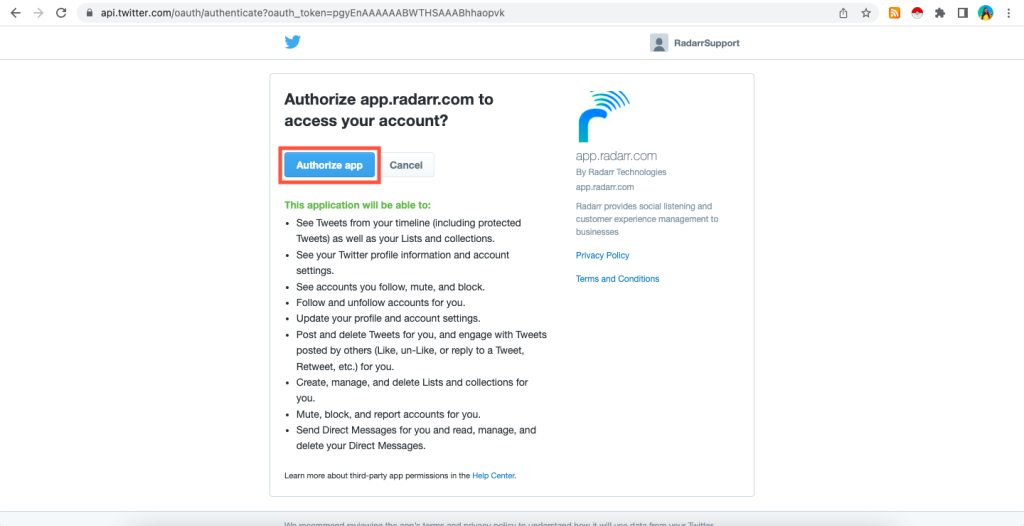The image size is (1024, 526).
Task: Toggle the browser side panel icon
Action: point(962,13)
